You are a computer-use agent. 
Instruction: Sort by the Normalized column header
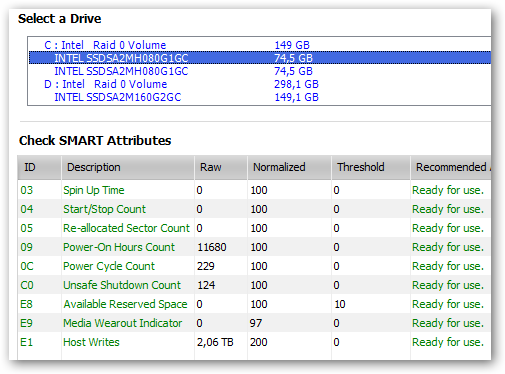click(x=289, y=167)
